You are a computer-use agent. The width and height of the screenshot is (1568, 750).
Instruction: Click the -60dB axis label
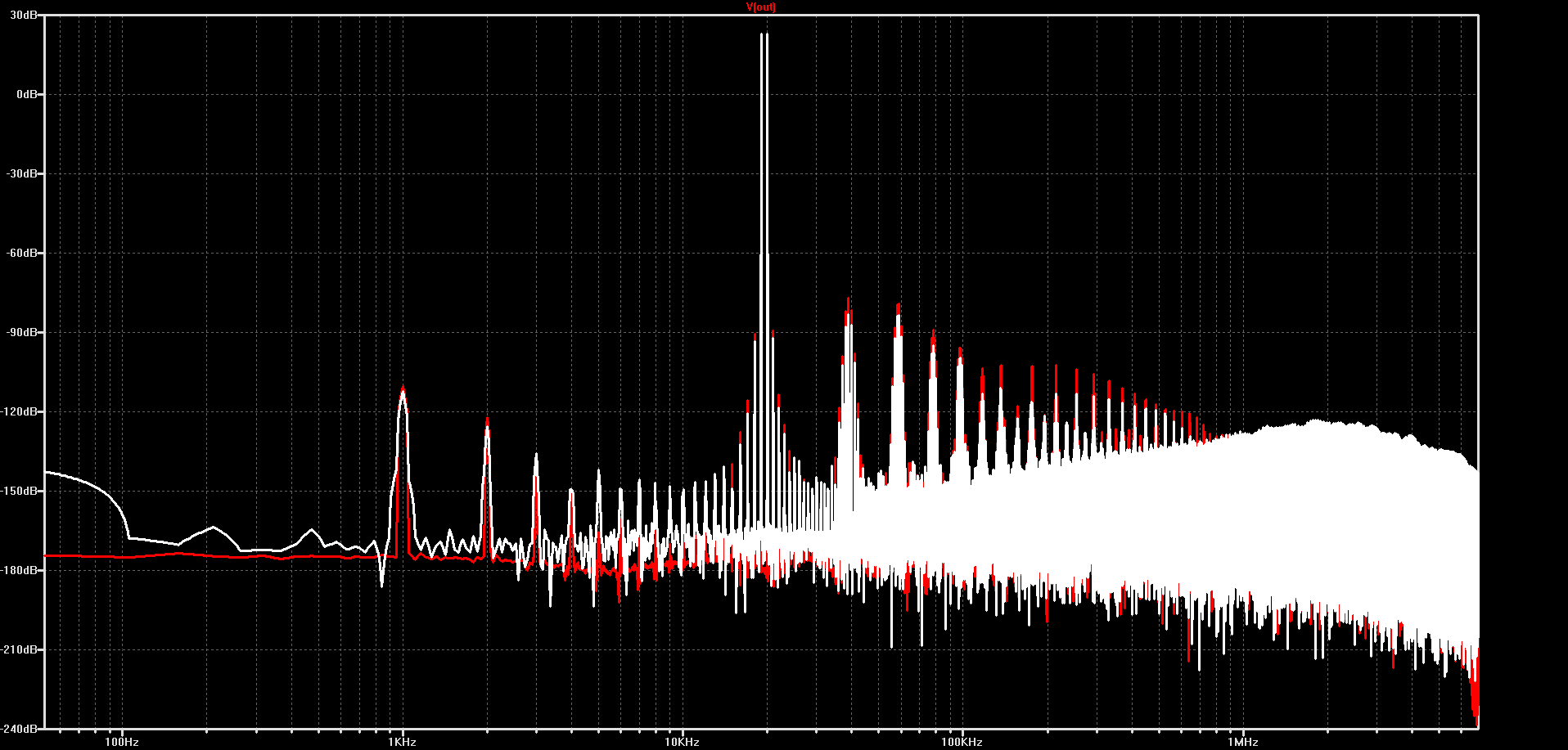click(21, 254)
